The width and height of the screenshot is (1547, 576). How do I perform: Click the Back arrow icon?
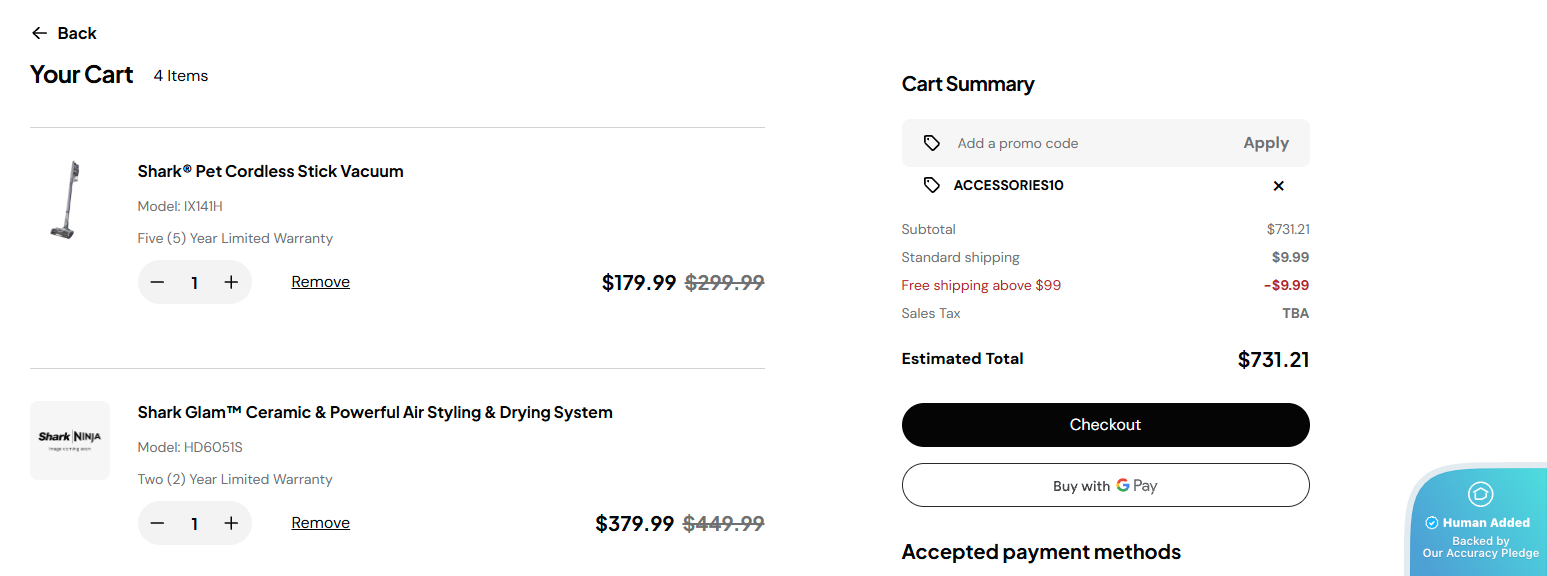click(39, 33)
